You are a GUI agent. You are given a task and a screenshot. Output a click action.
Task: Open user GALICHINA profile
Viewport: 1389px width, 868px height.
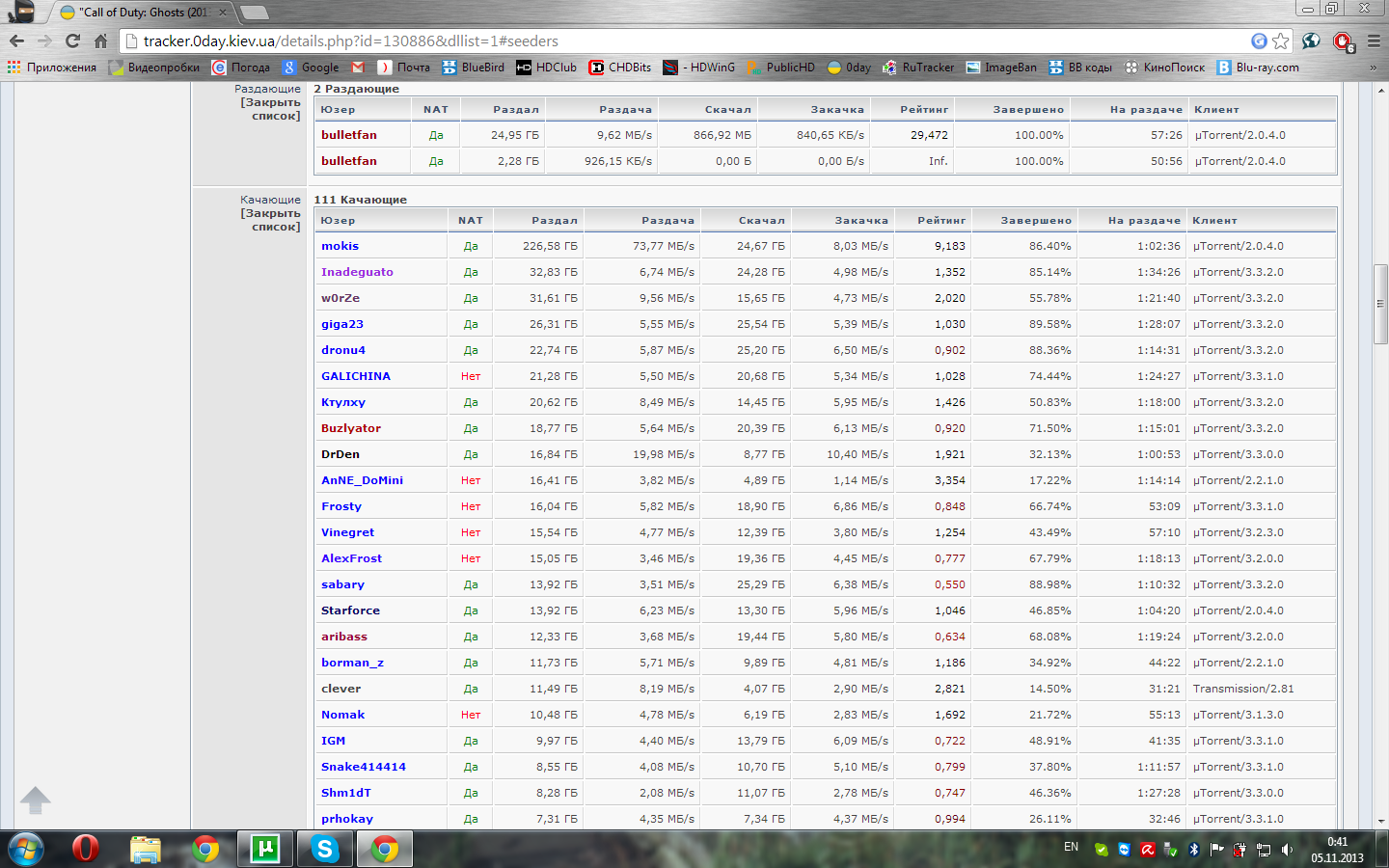tap(356, 376)
